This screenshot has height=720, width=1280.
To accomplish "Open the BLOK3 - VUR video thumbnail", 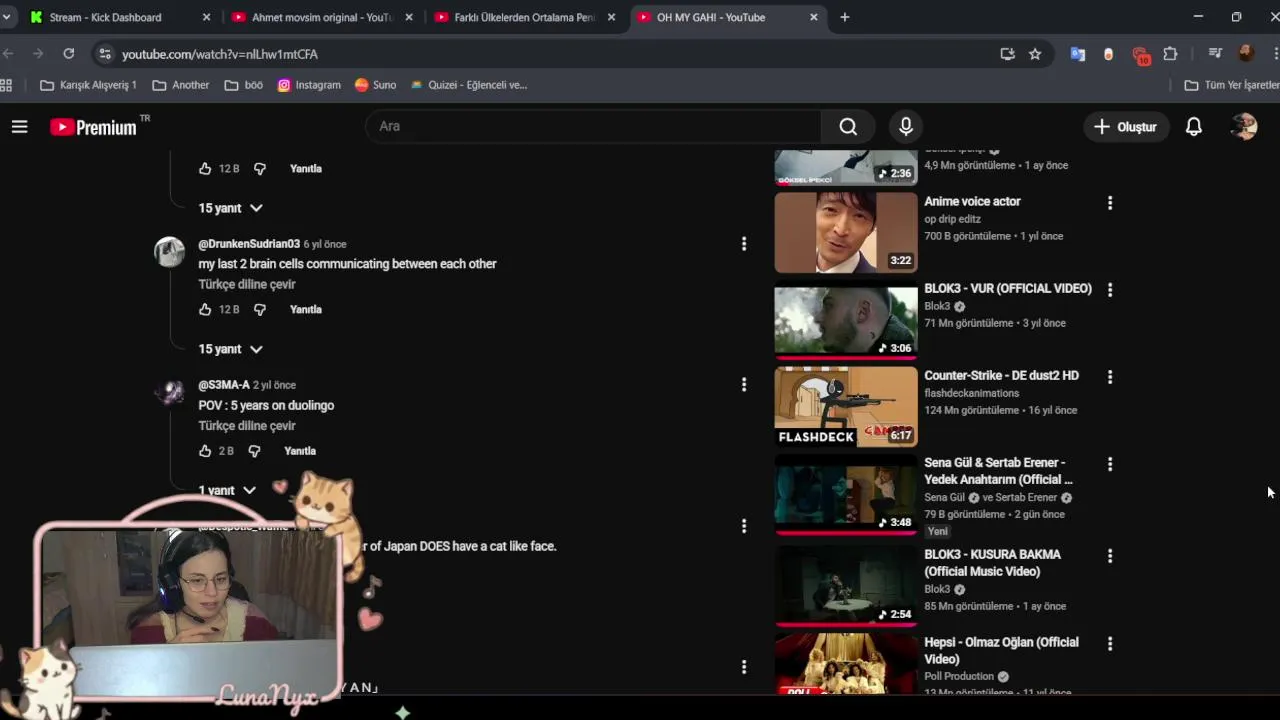I will (x=846, y=320).
